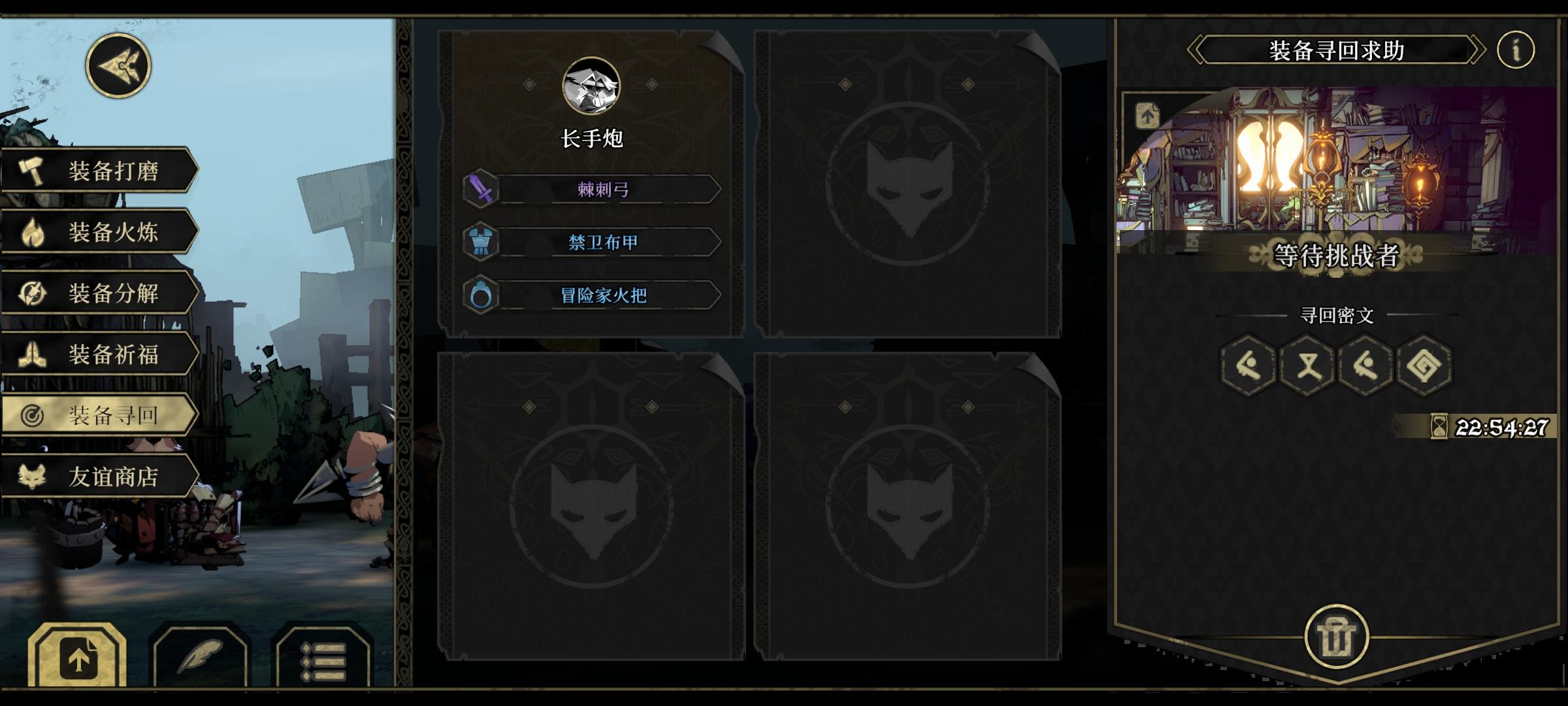Click the back arrow round button
The image size is (1568, 706).
click(118, 65)
